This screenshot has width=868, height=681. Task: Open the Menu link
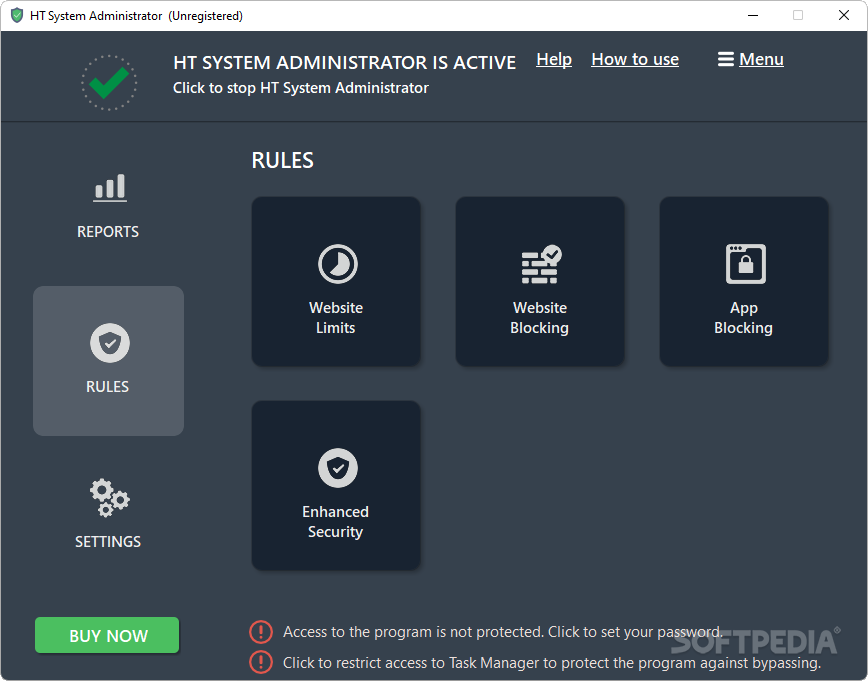pos(761,59)
